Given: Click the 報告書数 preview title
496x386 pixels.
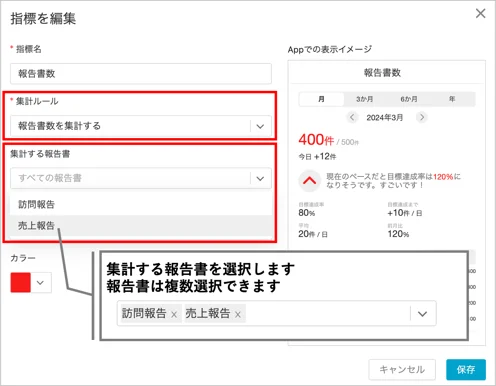Looking at the screenshot, I should click(382, 73).
